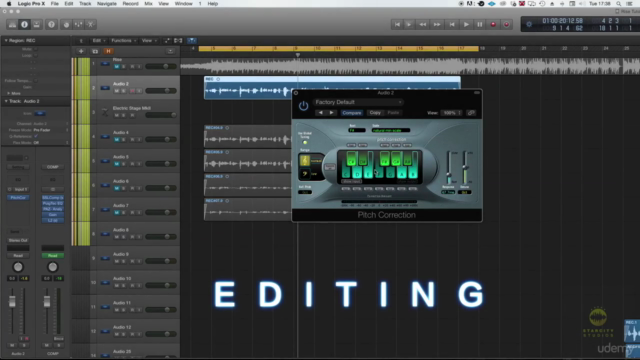
Task: Click the red Record button
Action: [493, 24]
